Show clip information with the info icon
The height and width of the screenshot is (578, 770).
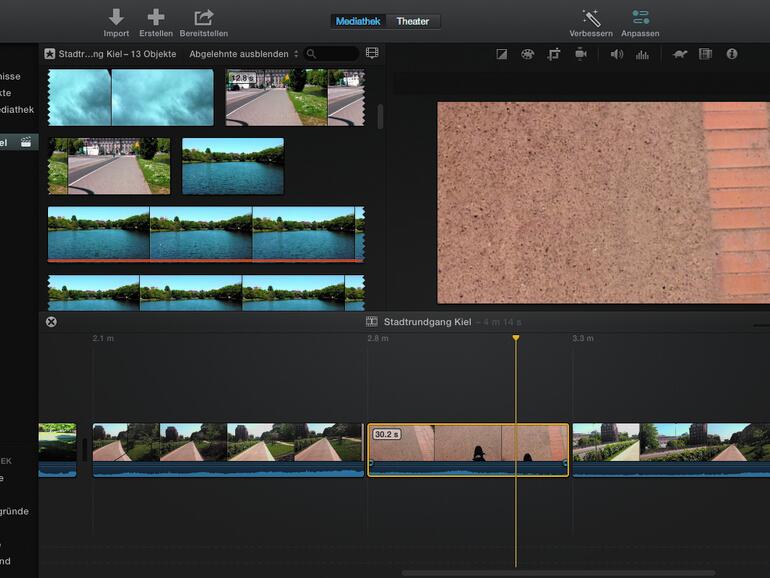732,54
